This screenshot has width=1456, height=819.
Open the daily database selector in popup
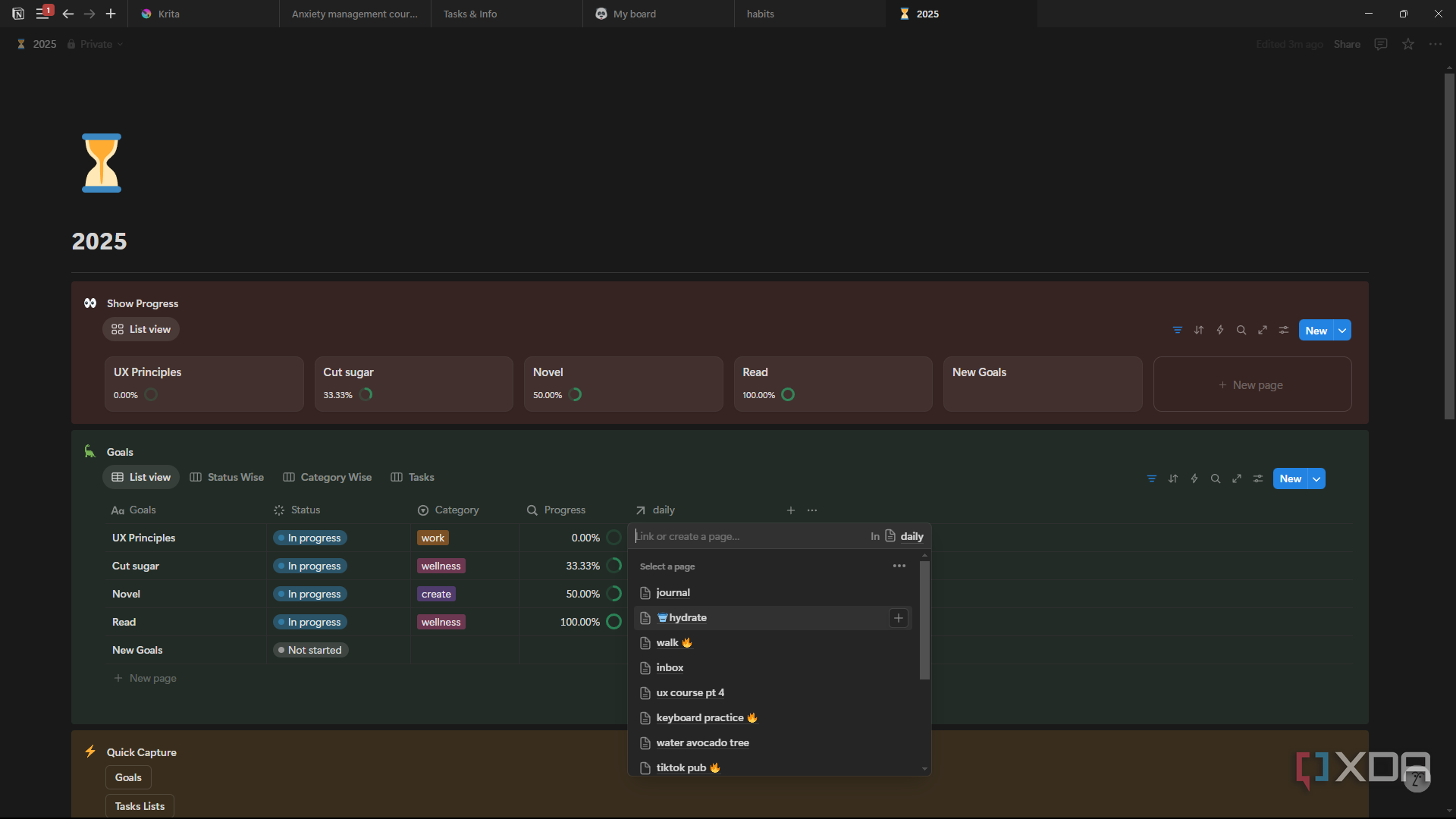click(x=904, y=536)
